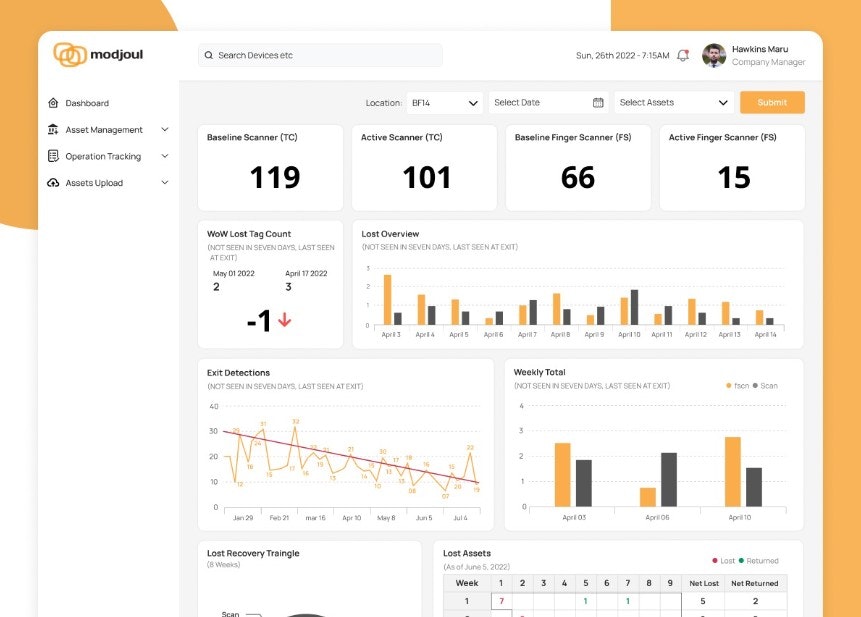This screenshot has height=617, width=861.
Task: Click the Assets Upload cloud icon
Action: [x=53, y=183]
